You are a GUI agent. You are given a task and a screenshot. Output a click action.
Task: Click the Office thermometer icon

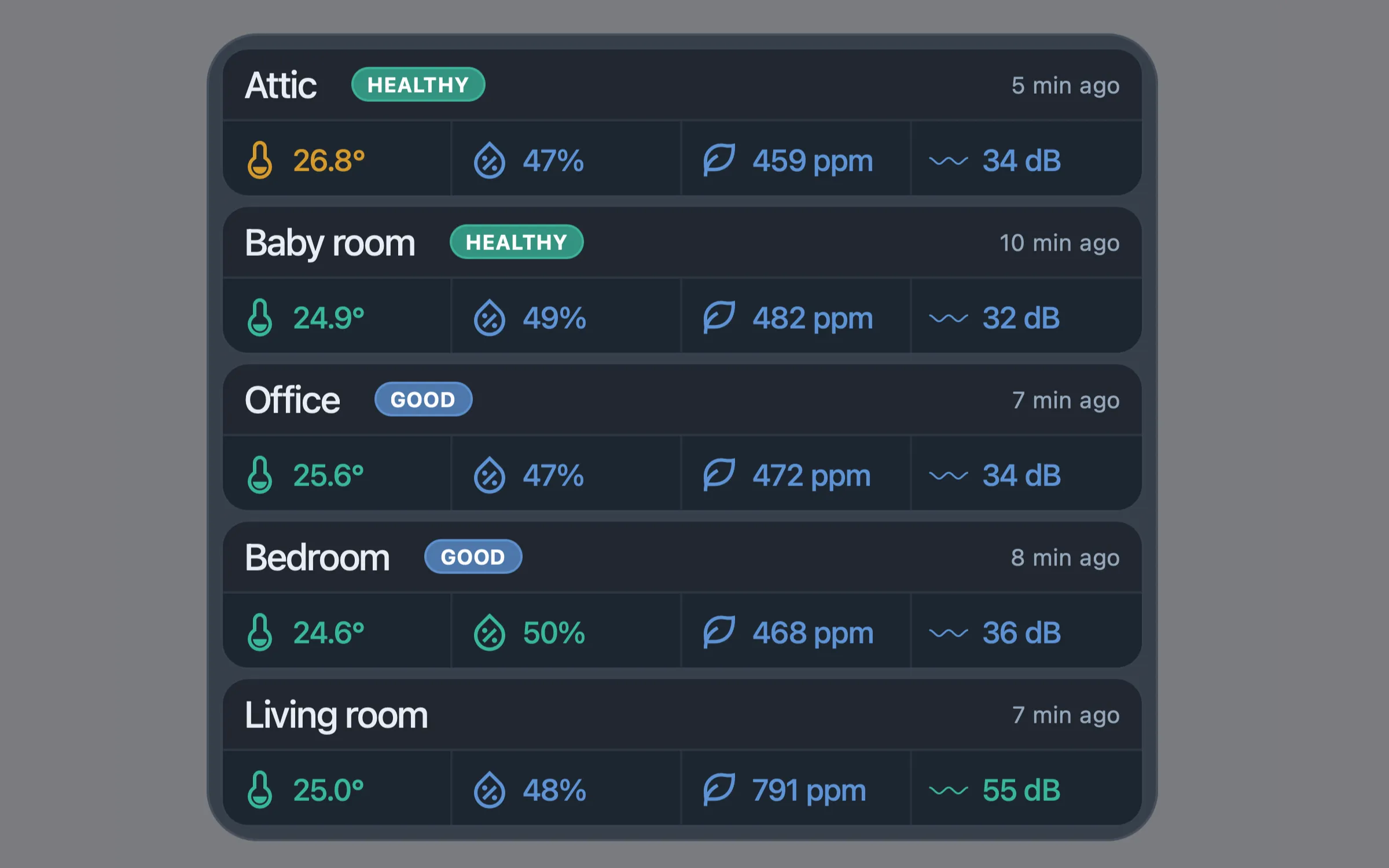[259, 475]
